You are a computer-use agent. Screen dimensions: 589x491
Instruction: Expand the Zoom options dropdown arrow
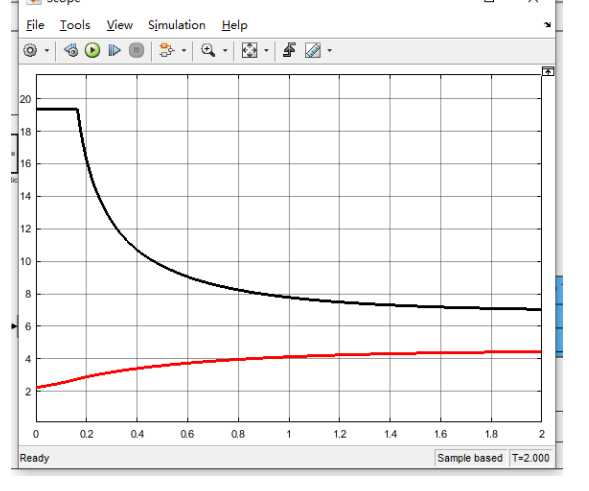pyautogui.click(x=225, y=50)
